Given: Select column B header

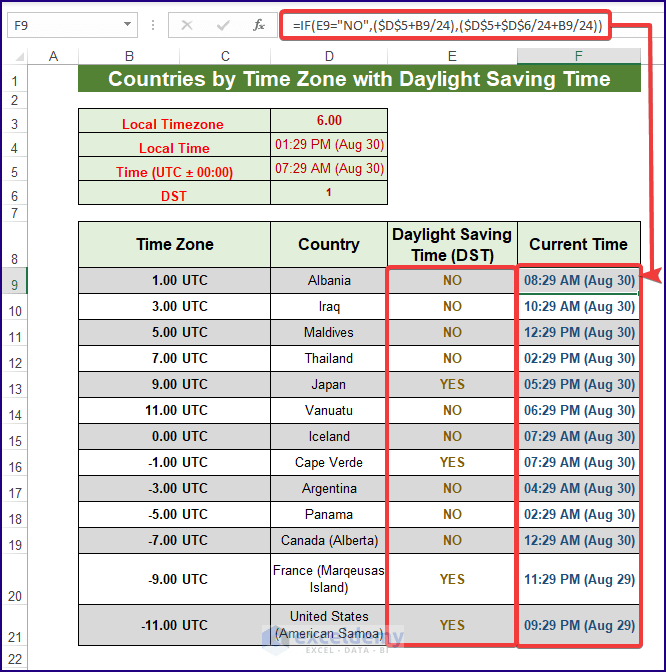Looking at the screenshot, I should (129, 56).
